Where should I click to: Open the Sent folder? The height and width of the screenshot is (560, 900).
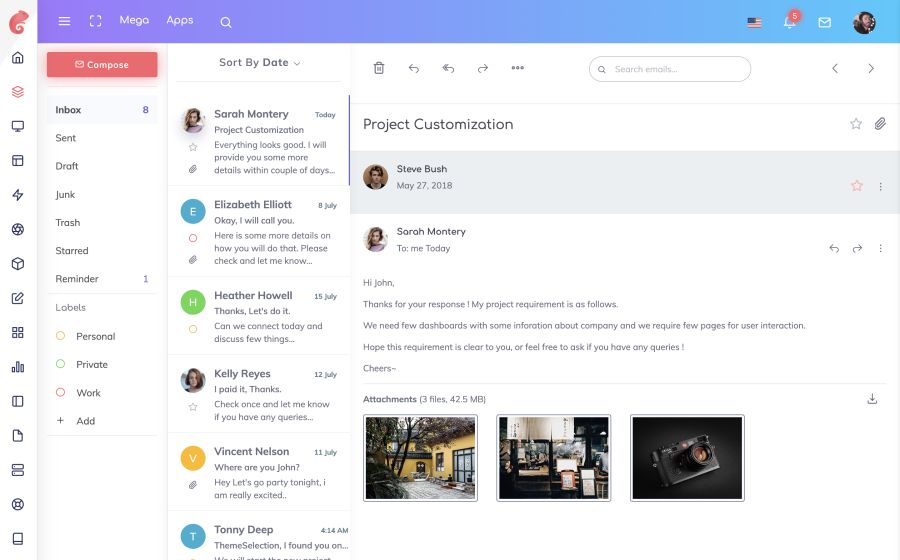(x=66, y=138)
